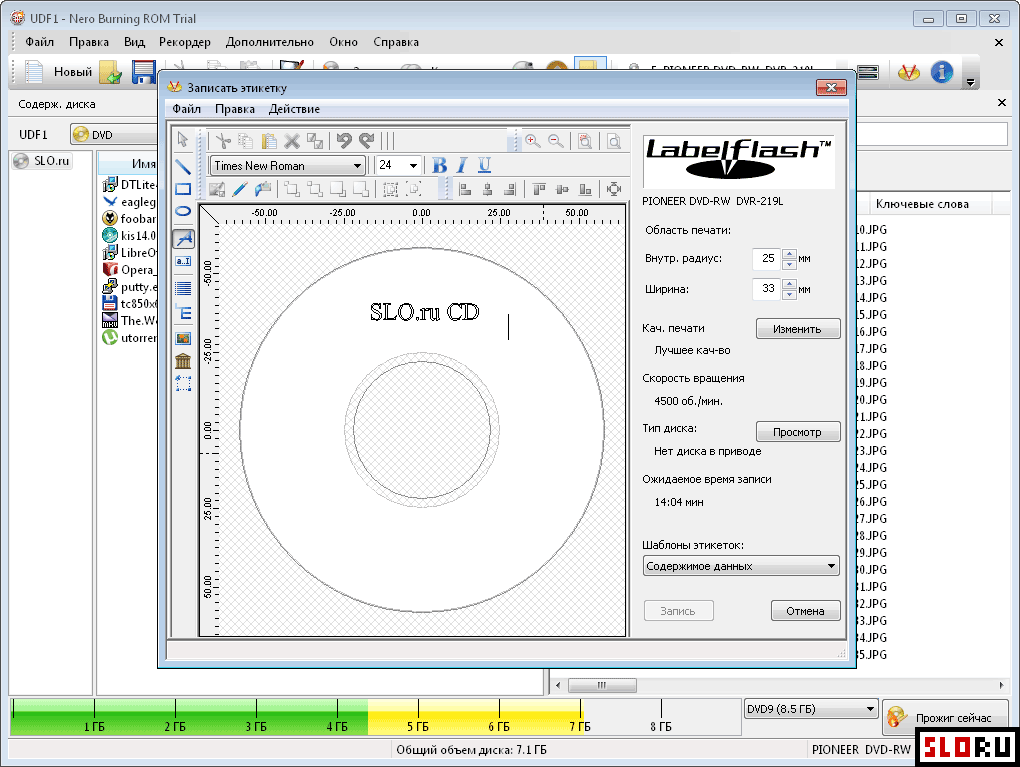
Task: Delete the selected object with X icon
Action: pyautogui.click(x=292, y=141)
